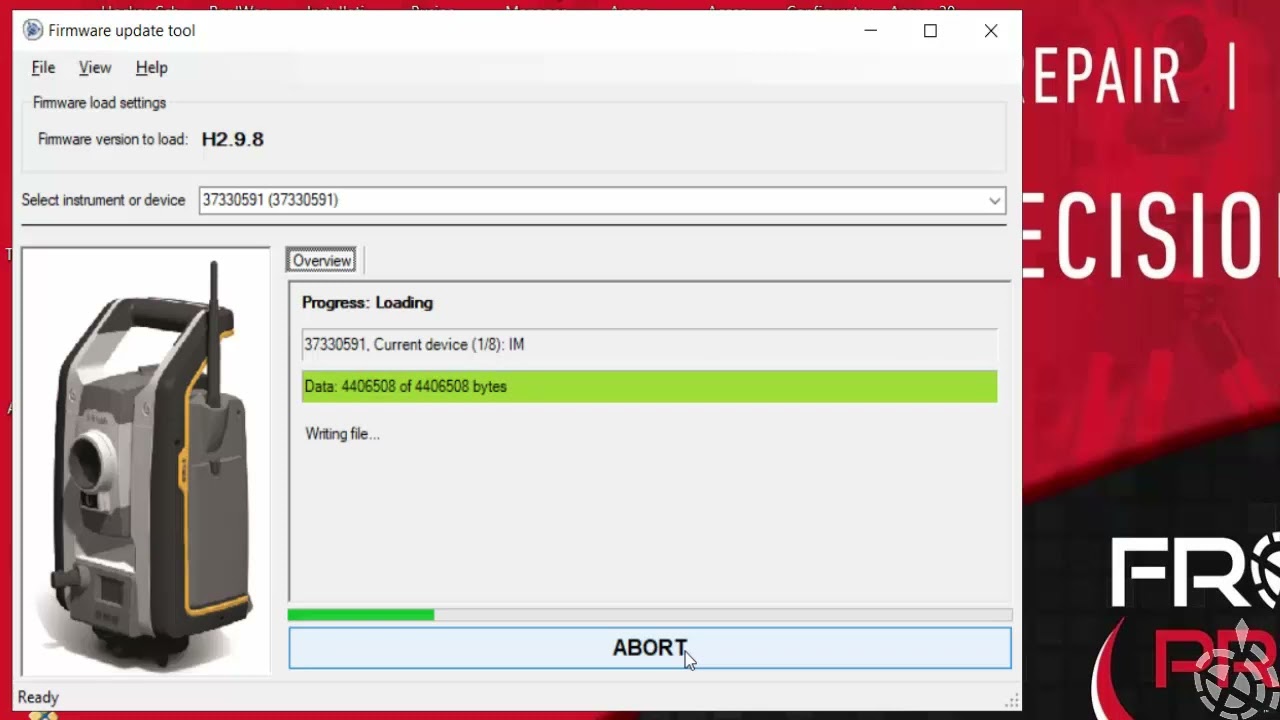Click the 'Firmware load settings' group label

click(99, 103)
